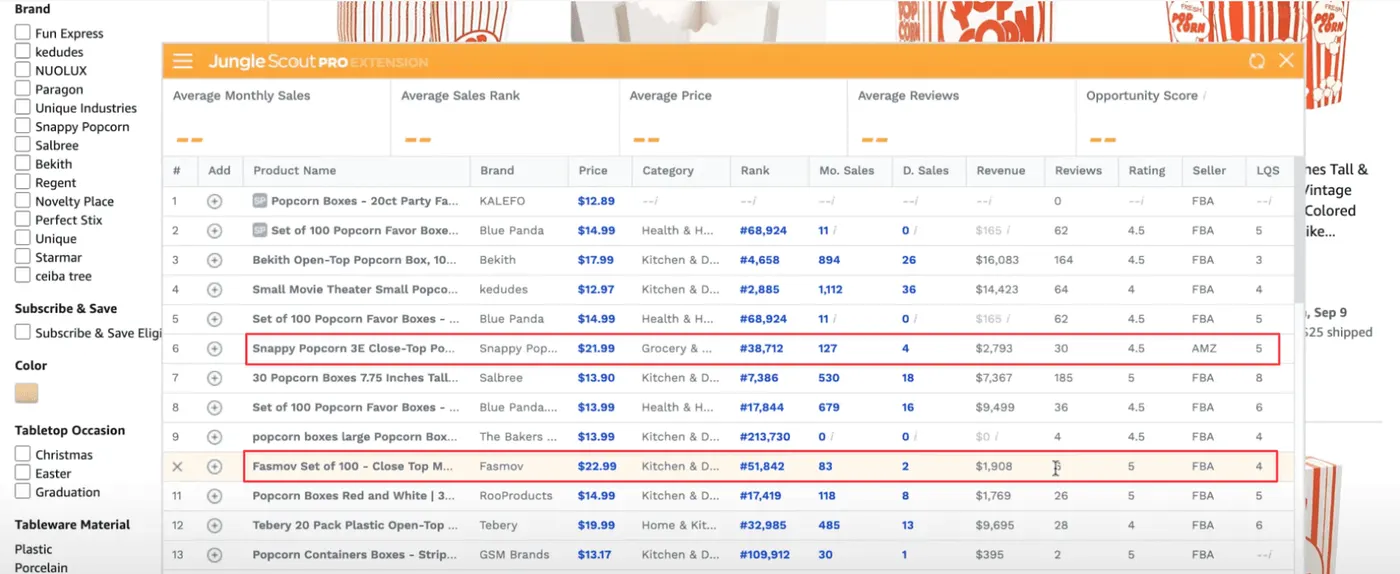The width and height of the screenshot is (1400, 574).
Task: Open Fasmov Set of 100 product link
Action: (x=353, y=467)
